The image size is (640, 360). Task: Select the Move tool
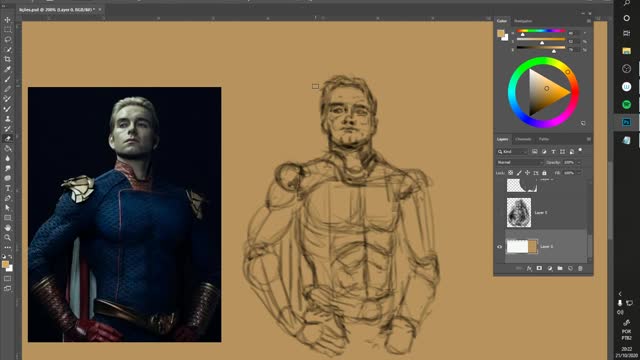click(x=7, y=20)
